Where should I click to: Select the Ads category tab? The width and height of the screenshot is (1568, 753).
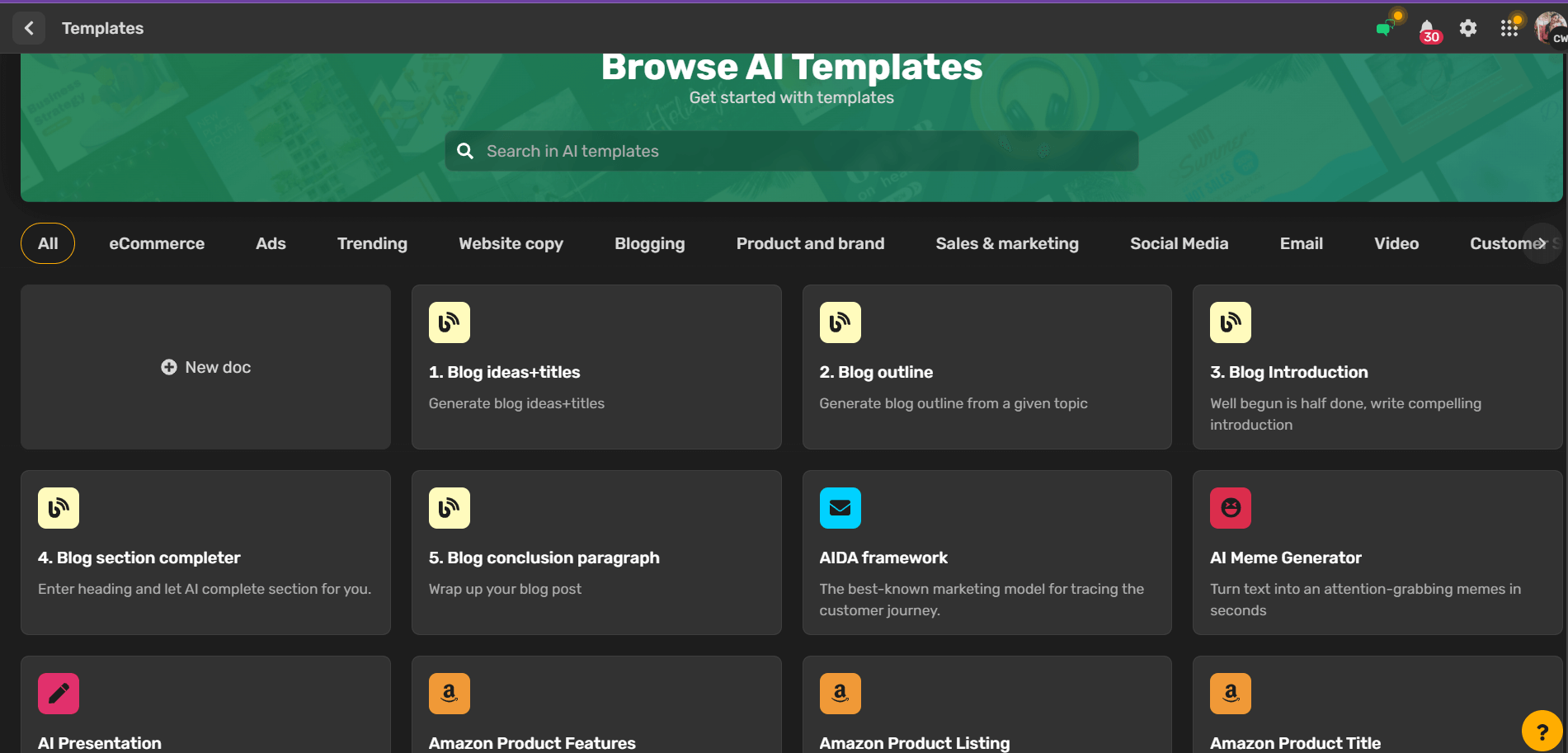271,243
